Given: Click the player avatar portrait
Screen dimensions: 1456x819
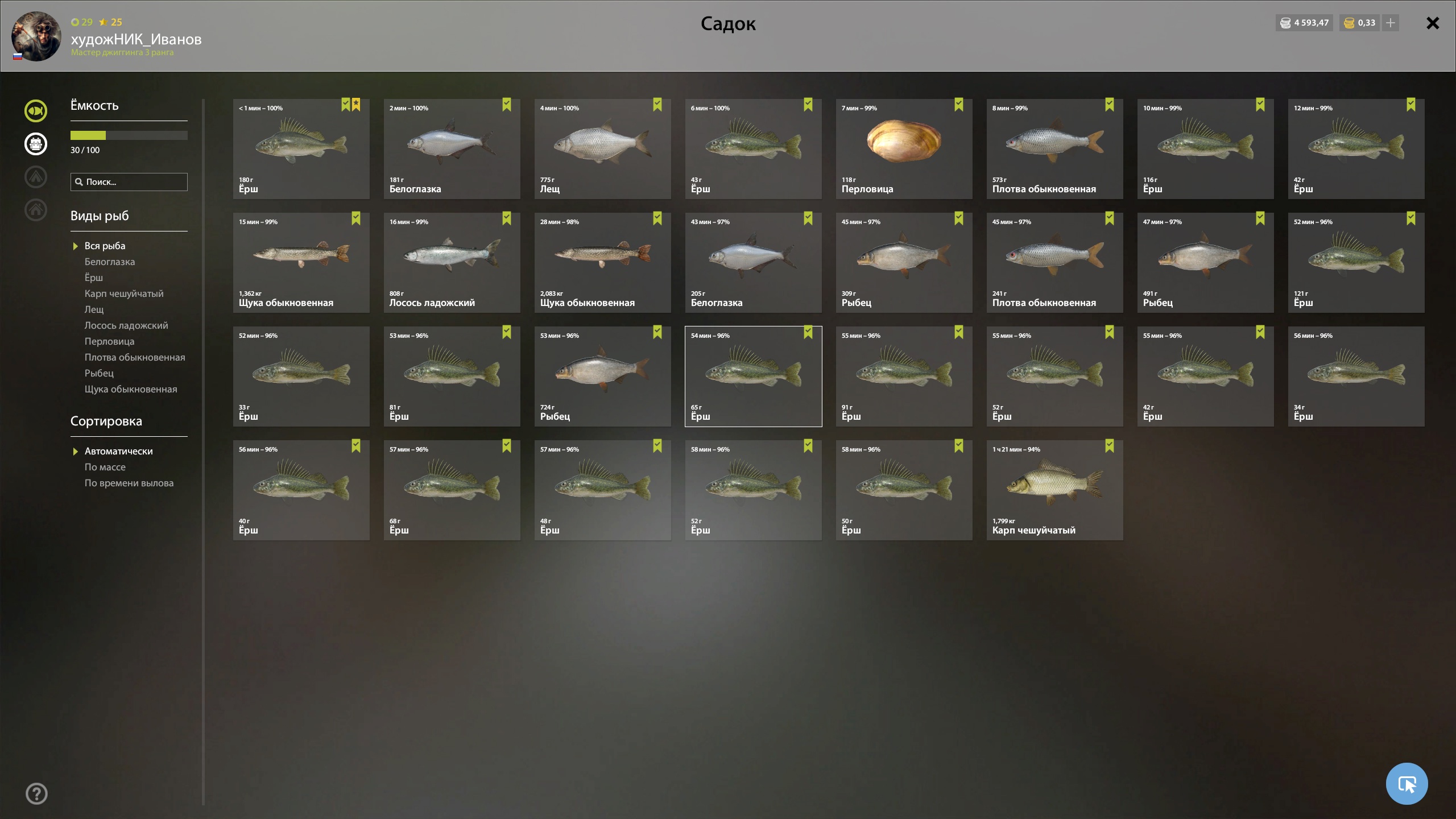Looking at the screenshot, I should coord(36,36).
